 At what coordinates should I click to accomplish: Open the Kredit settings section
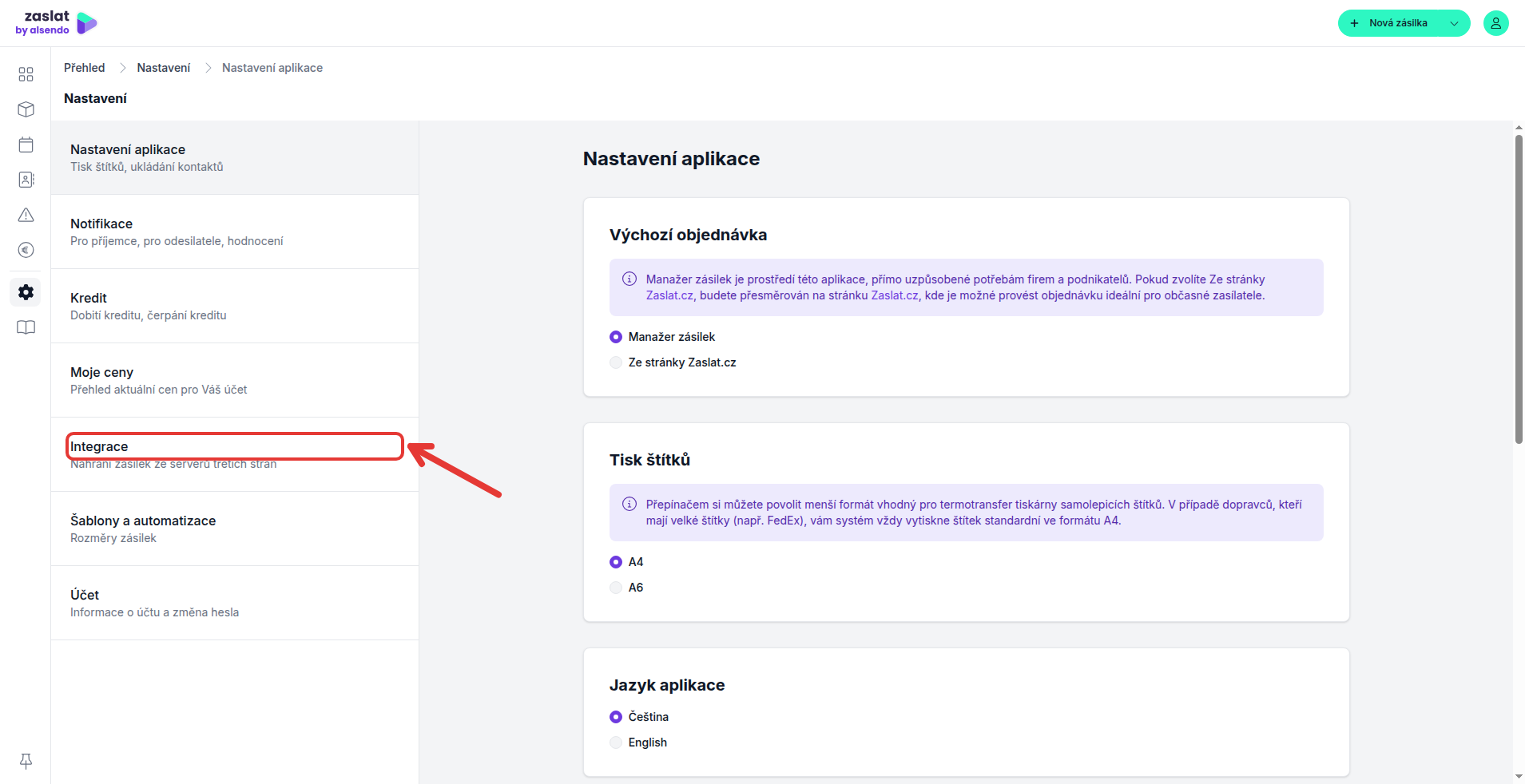coord(235,306)
